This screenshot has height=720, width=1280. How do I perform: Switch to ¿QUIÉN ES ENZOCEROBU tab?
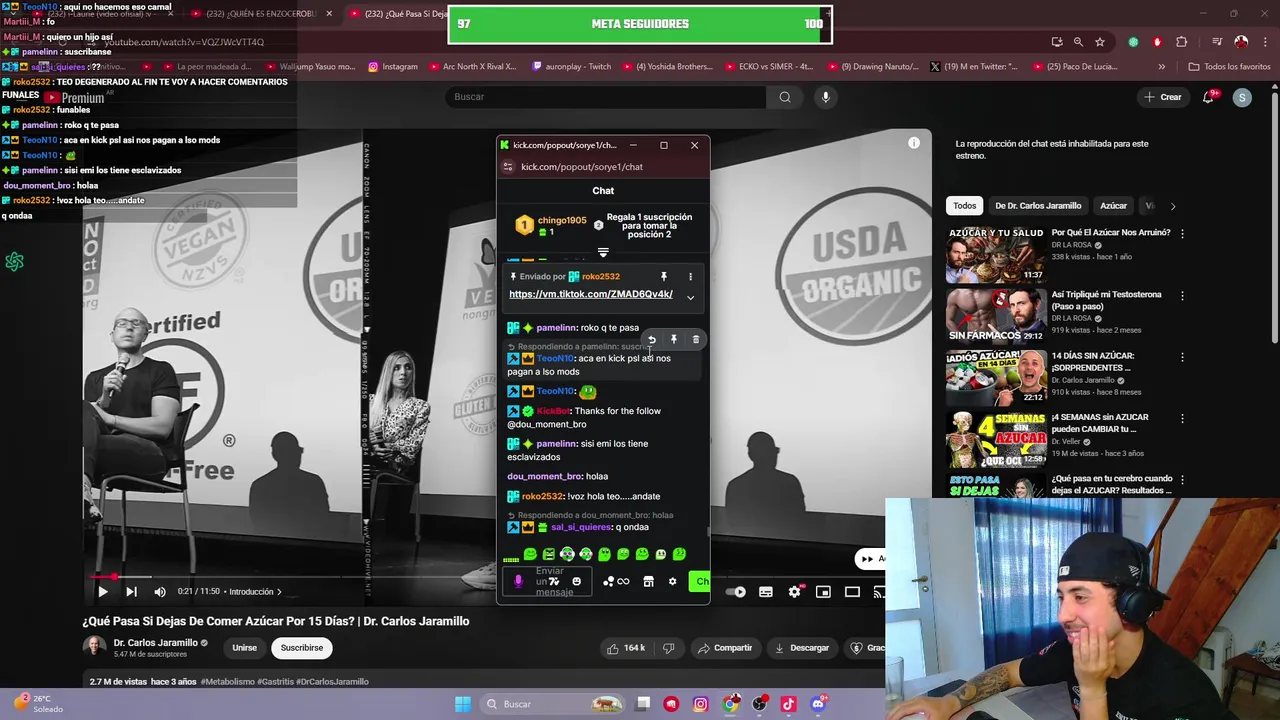259,14
